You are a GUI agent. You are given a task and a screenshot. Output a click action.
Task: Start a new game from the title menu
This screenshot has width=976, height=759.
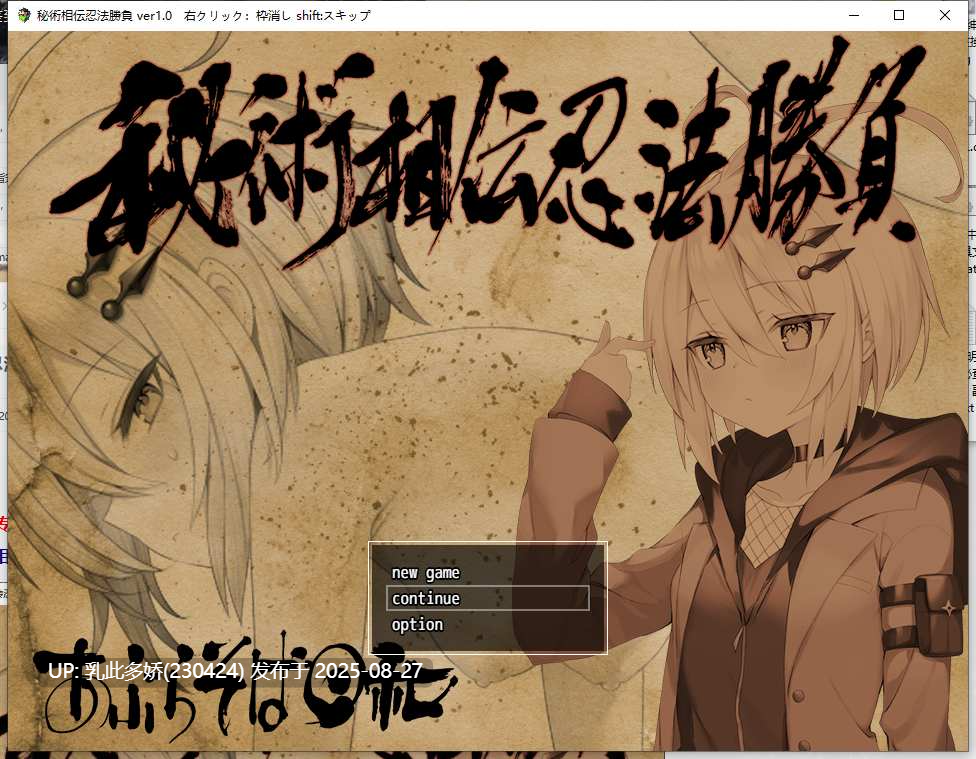pyautogui.click(x=426, y=573)
